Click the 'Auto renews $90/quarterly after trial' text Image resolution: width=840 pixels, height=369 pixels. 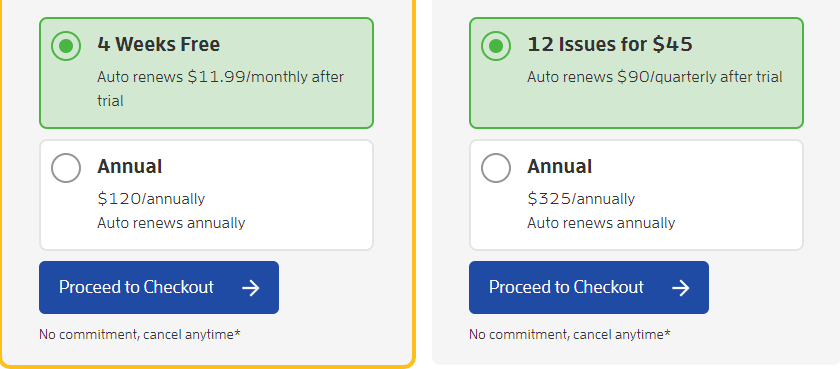tap(655, 77)
